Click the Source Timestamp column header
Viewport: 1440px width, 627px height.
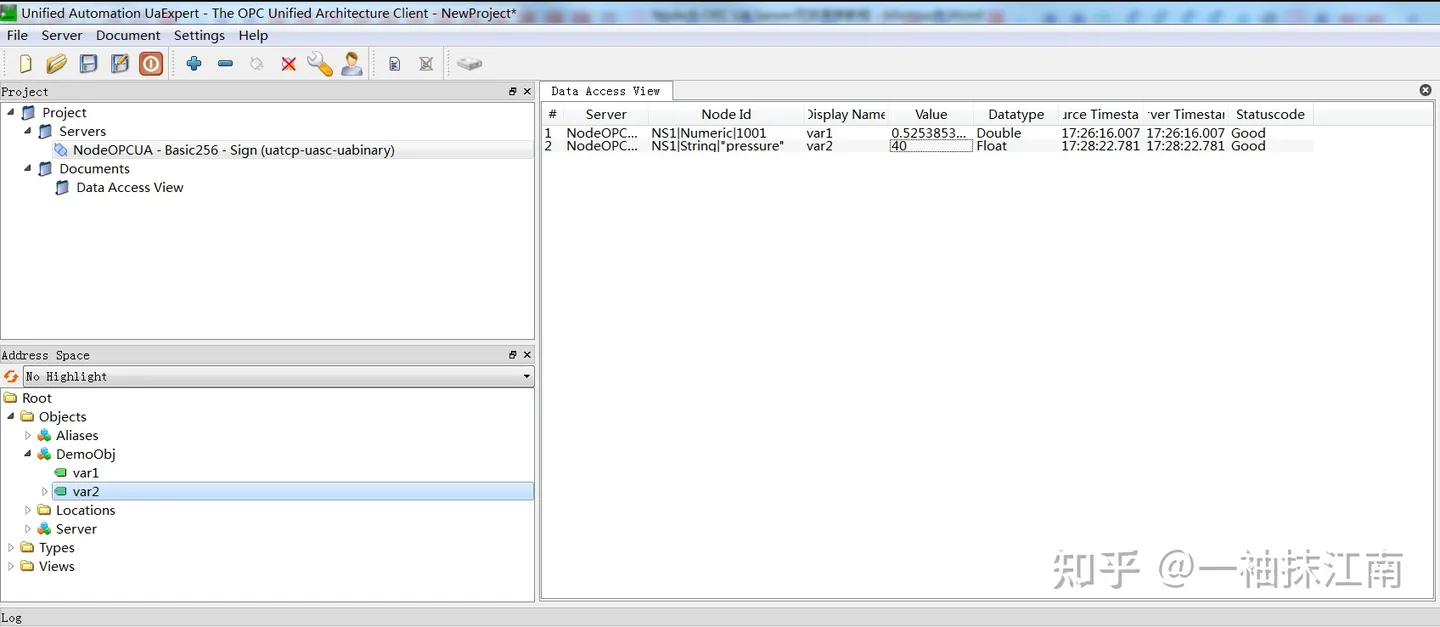click(1101, 114)
